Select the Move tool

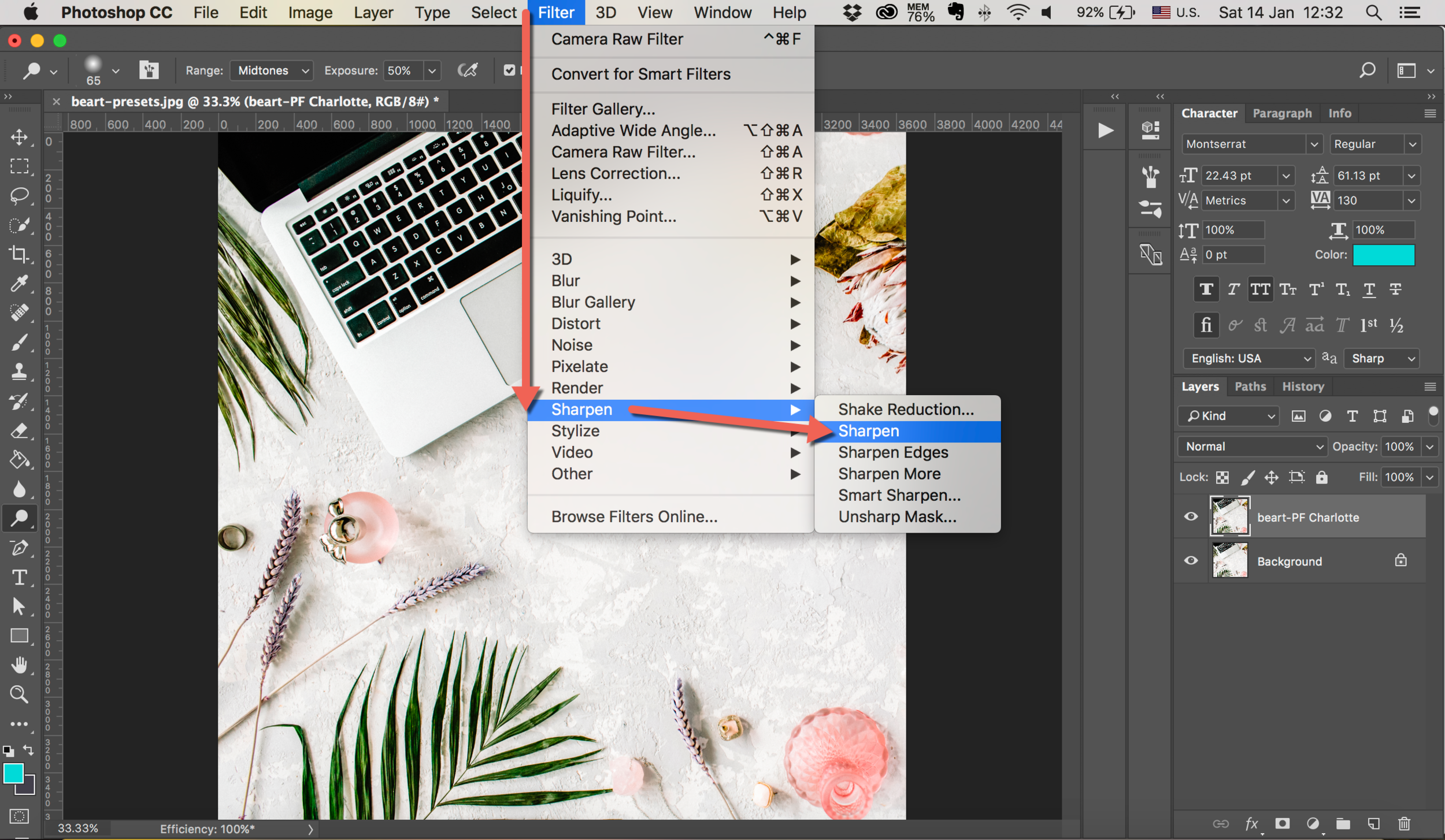coord(19,137)
